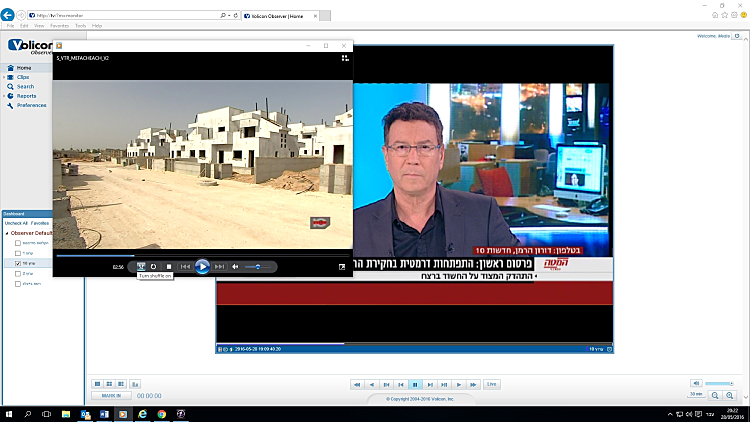Adjust the Volicon volume slider
750x422 pixels.
coord(719,383)
